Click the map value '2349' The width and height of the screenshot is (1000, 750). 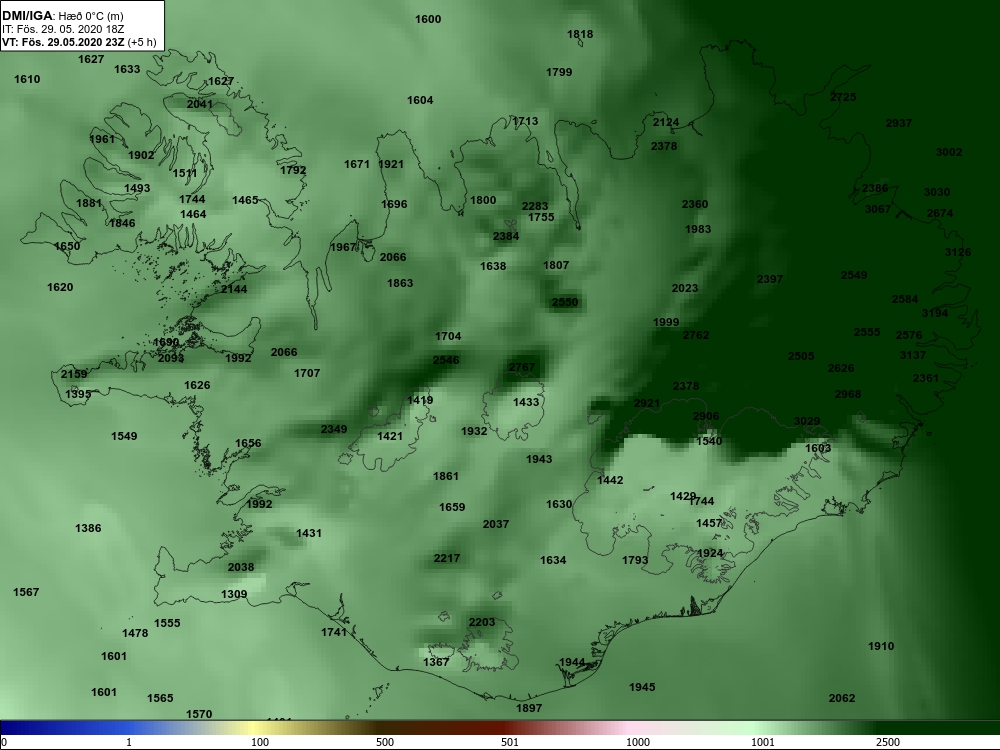[334, 429]
